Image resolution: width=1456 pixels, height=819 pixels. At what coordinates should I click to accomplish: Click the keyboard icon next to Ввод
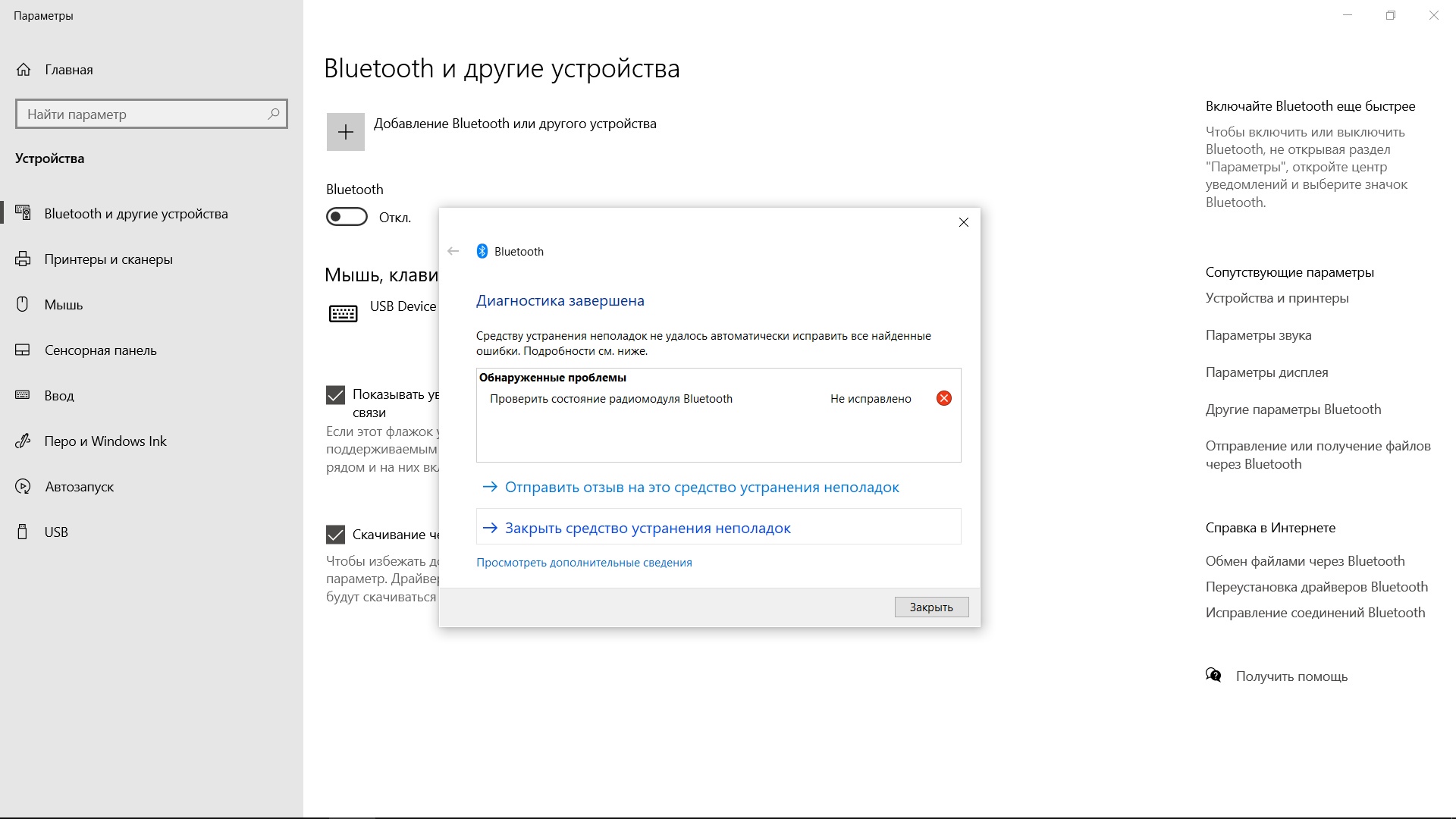[23, 395]
